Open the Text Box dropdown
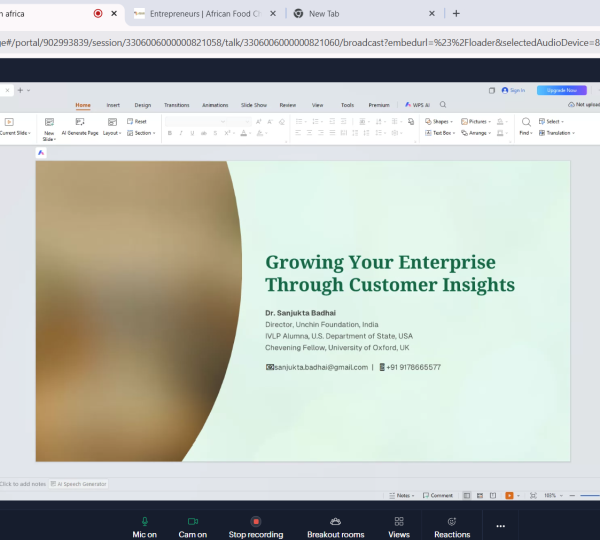The width and height of the screenshot is (600, 540). point(440,133)
